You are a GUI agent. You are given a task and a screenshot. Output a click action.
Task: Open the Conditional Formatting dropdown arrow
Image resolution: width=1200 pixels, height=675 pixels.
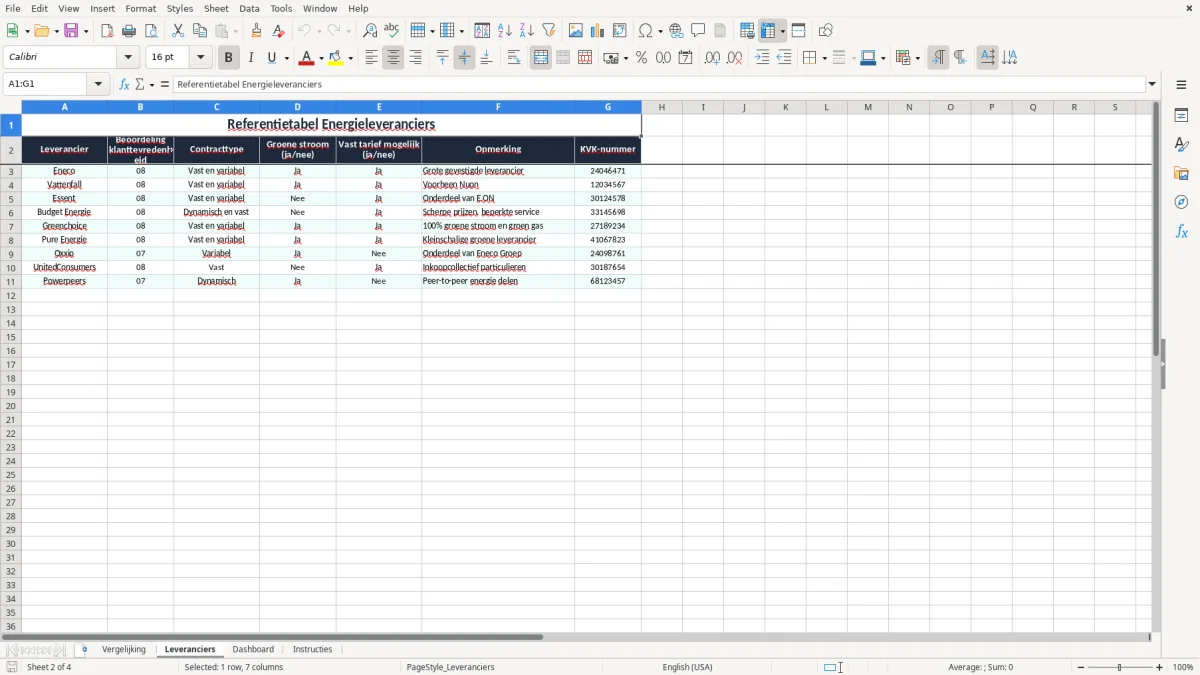(x=917, y=58)
